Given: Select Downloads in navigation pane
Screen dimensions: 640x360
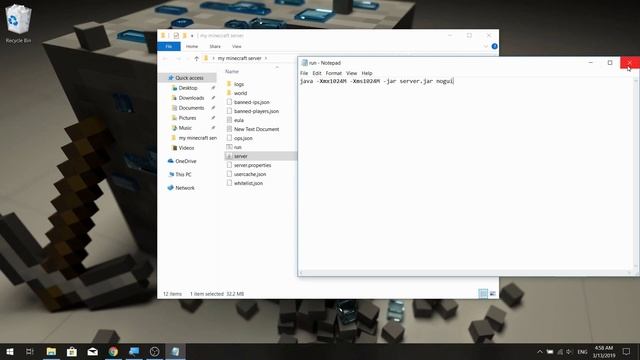Looking at the screenshot, I should 191,98.
